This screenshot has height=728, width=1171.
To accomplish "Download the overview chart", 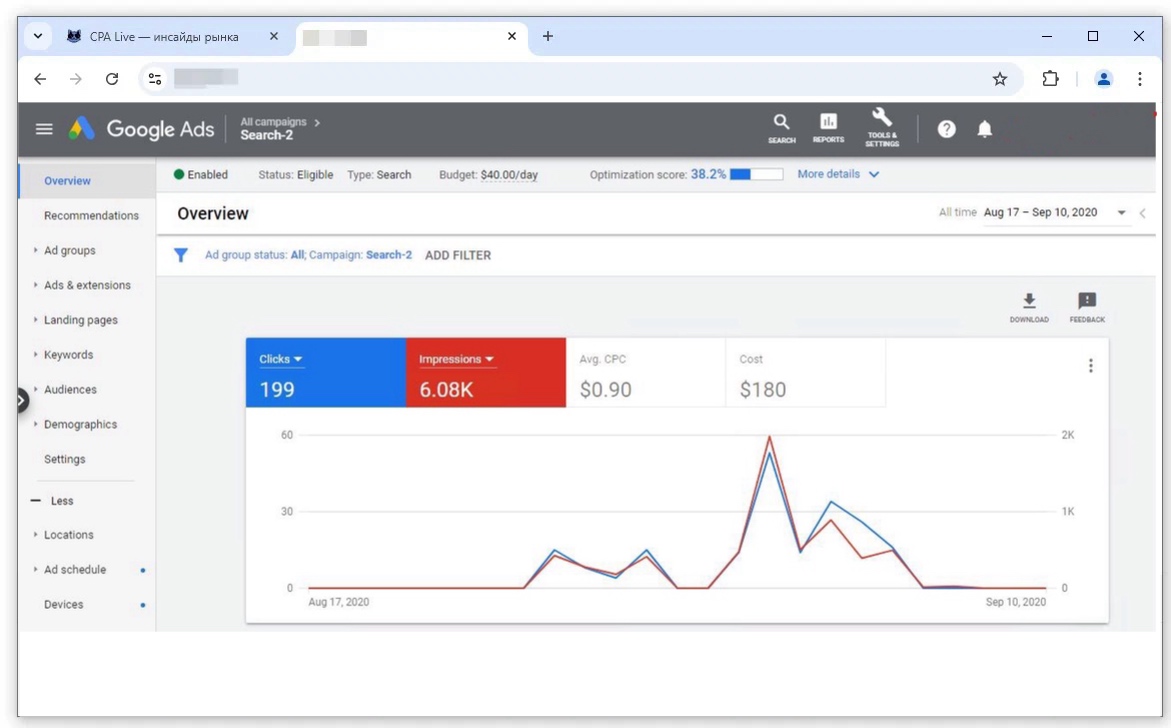I will click(x=1029, y=308).
